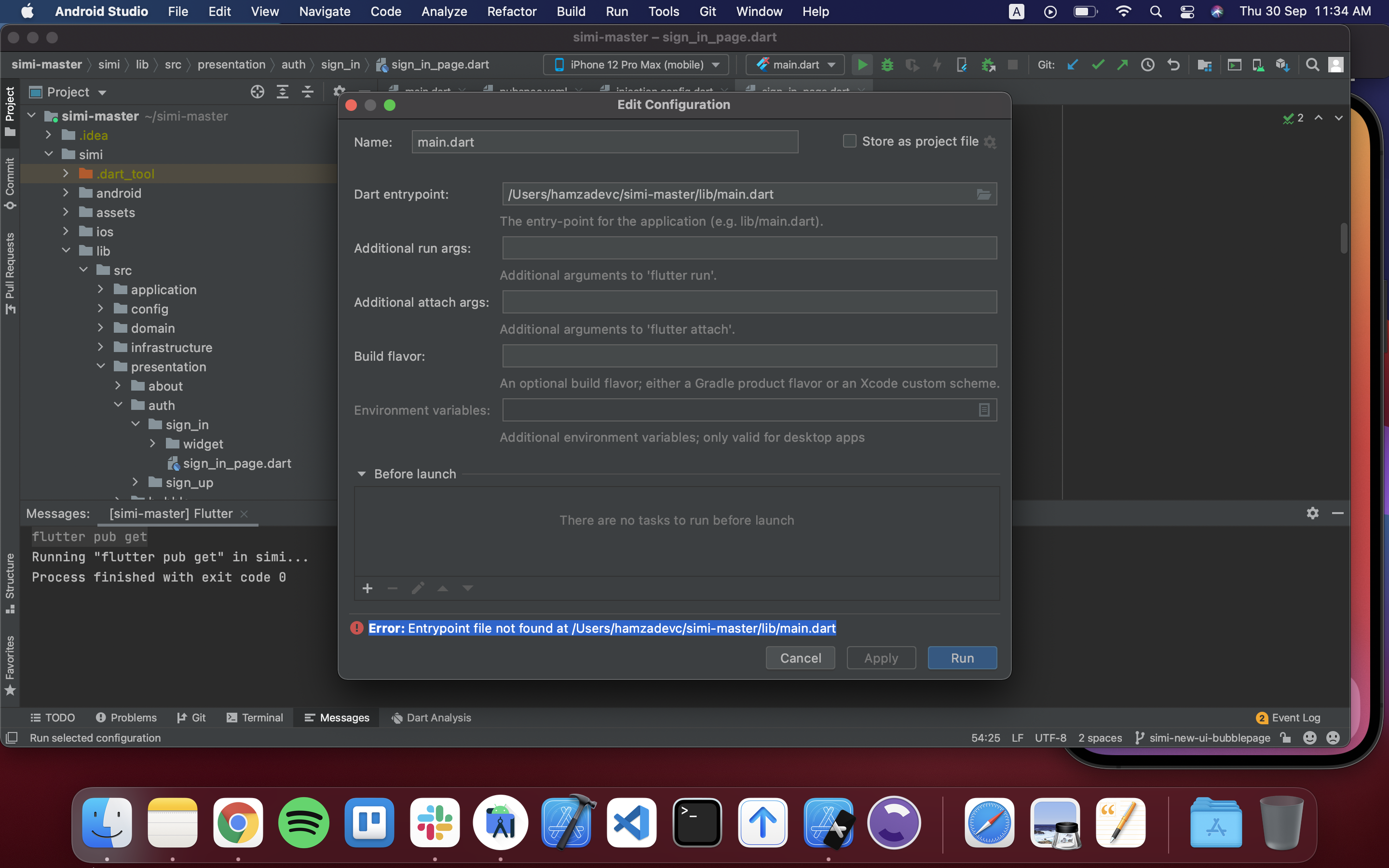The width and height of the screenshot is (1389, 868).
Task: Click the Git Rollback undo icon
Action: coord(1173,65)
